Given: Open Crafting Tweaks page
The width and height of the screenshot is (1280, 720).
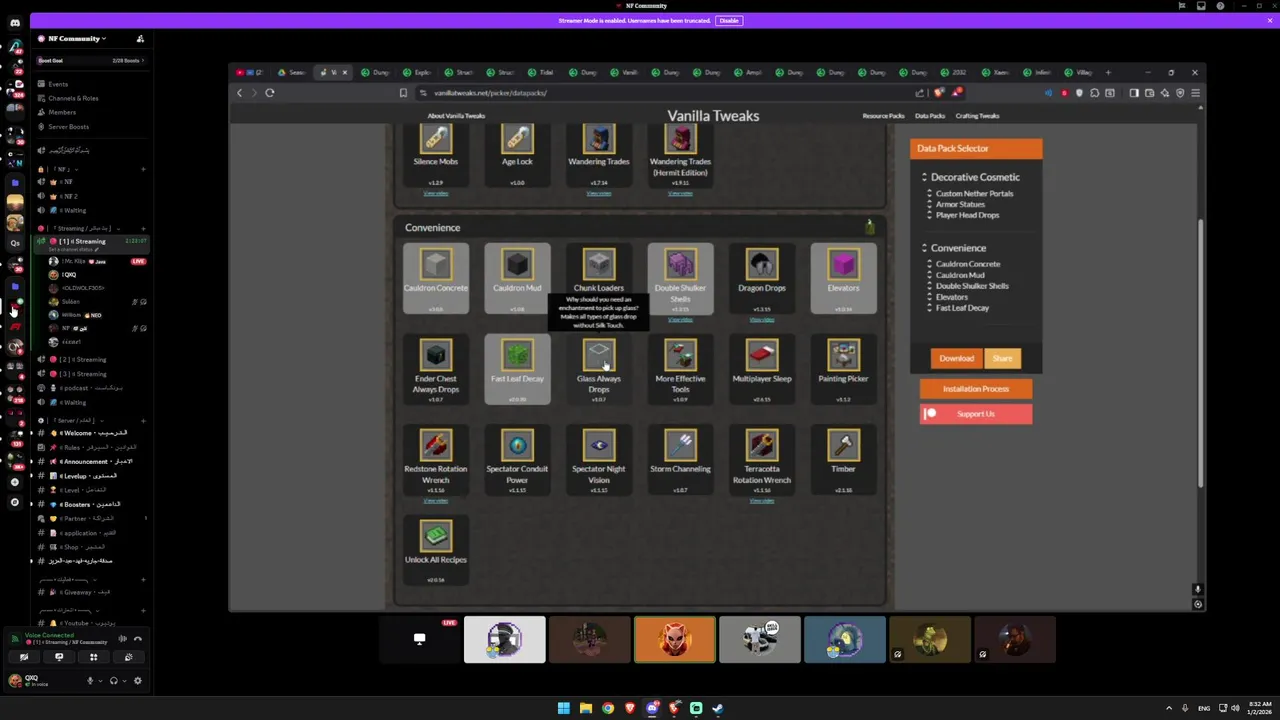Looking at the screenshot, I should [977, 116].
